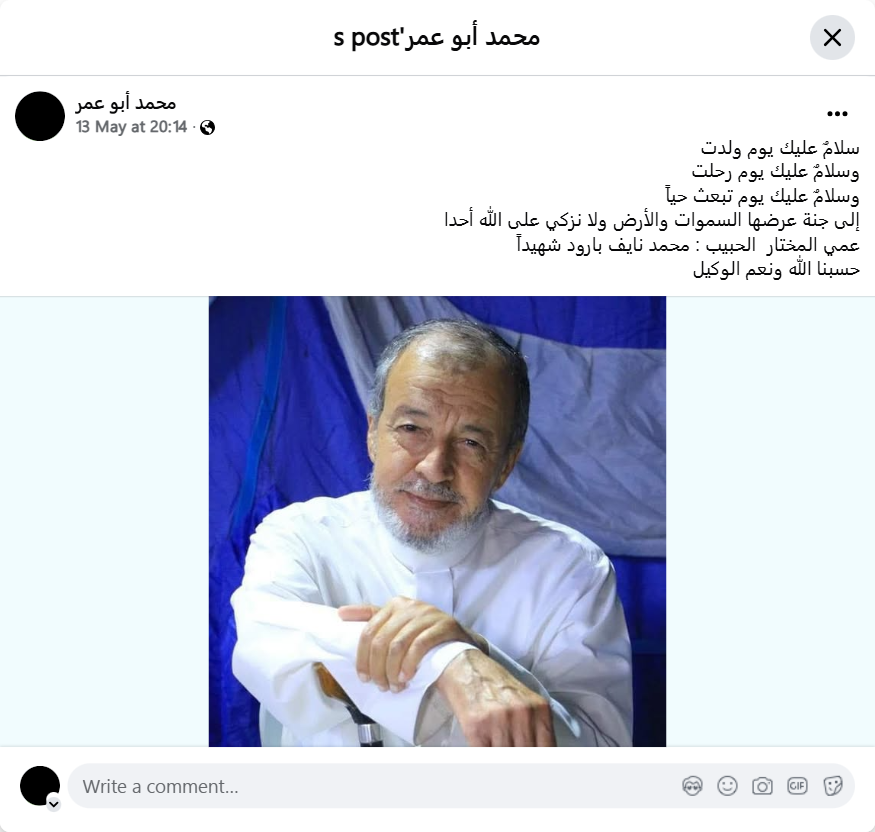Insert an avatar sticker in comment

tap(692, 786)
